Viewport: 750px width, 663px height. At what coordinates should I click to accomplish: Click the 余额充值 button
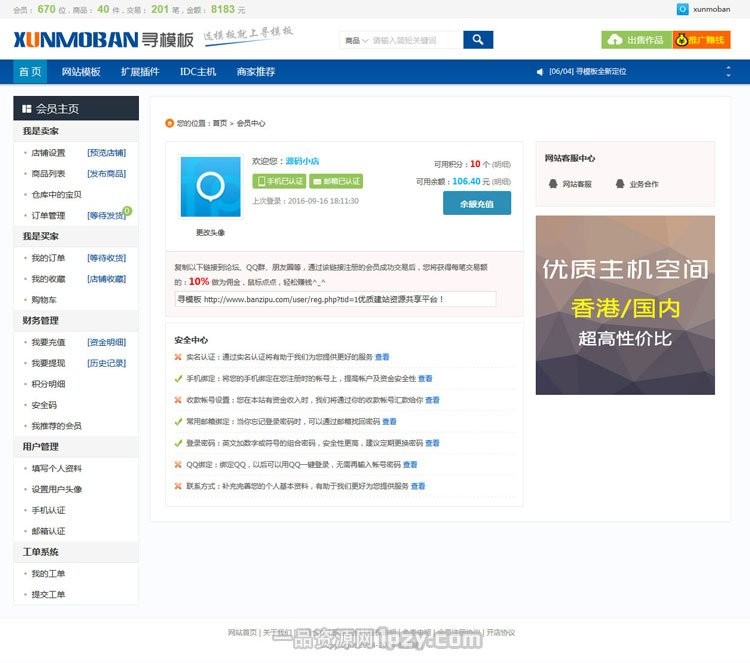coord(477,203)
